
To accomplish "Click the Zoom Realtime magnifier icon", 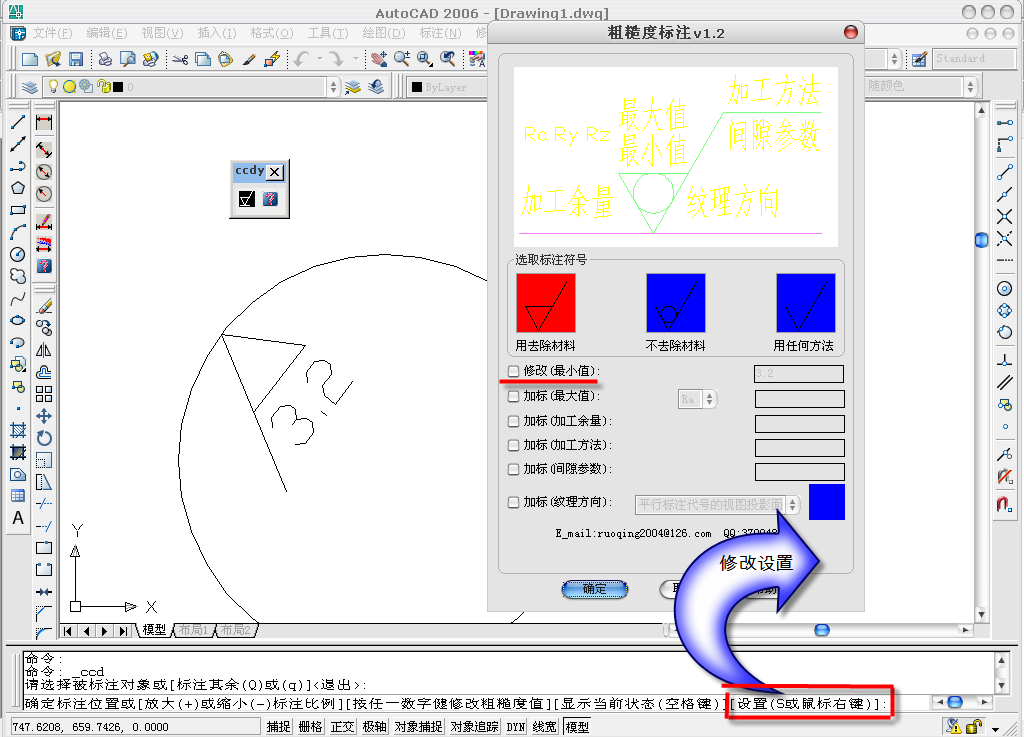I will [402, 59].
